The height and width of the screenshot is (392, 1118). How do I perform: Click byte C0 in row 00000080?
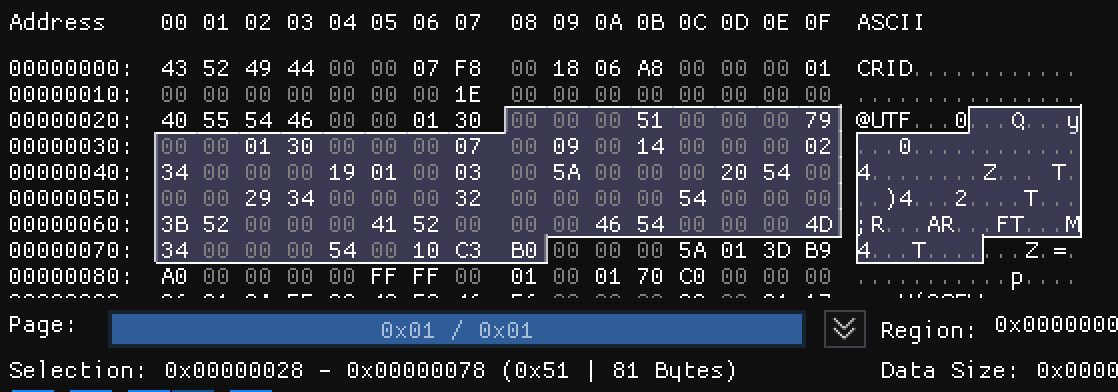[x=692, y=276]
